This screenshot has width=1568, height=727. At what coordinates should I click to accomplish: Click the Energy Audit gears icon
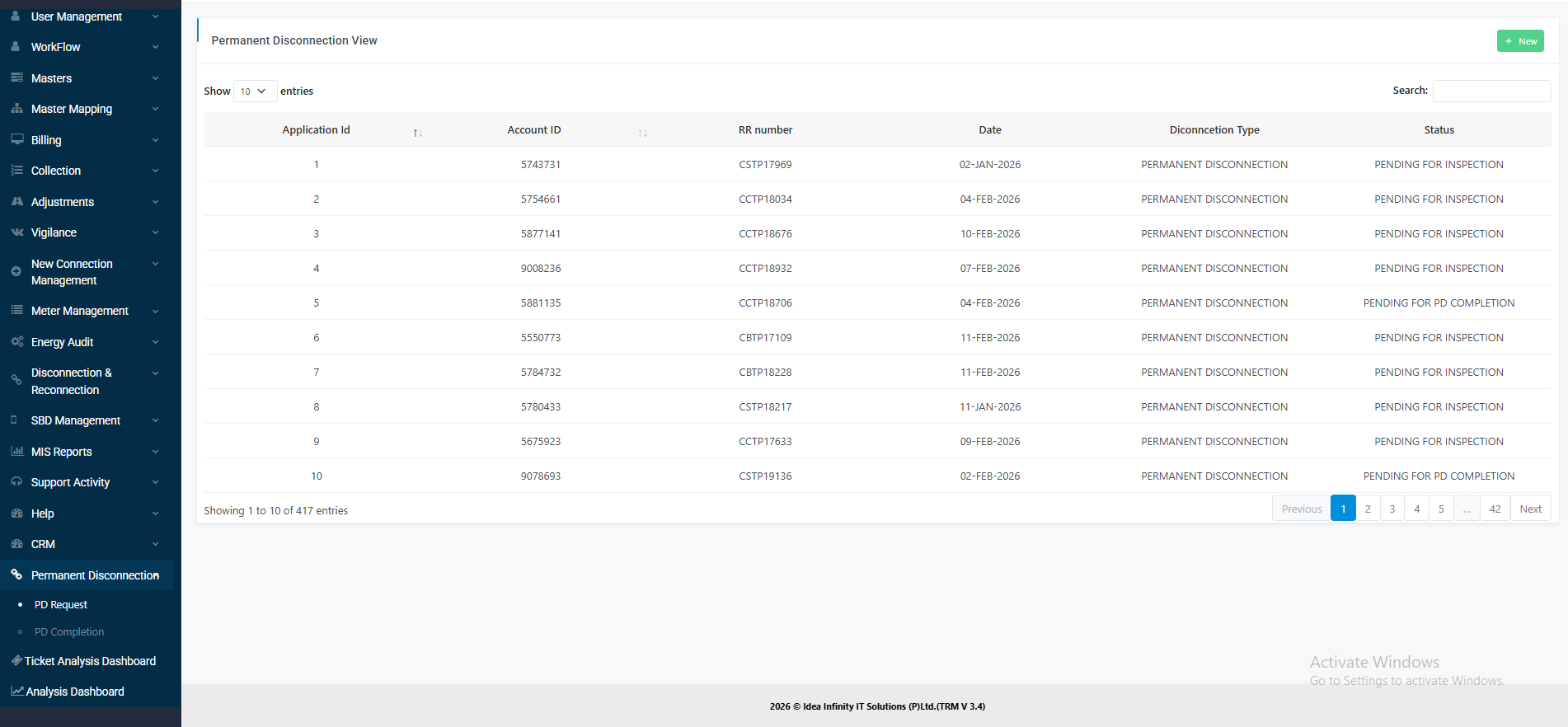(x=16, y=341)
